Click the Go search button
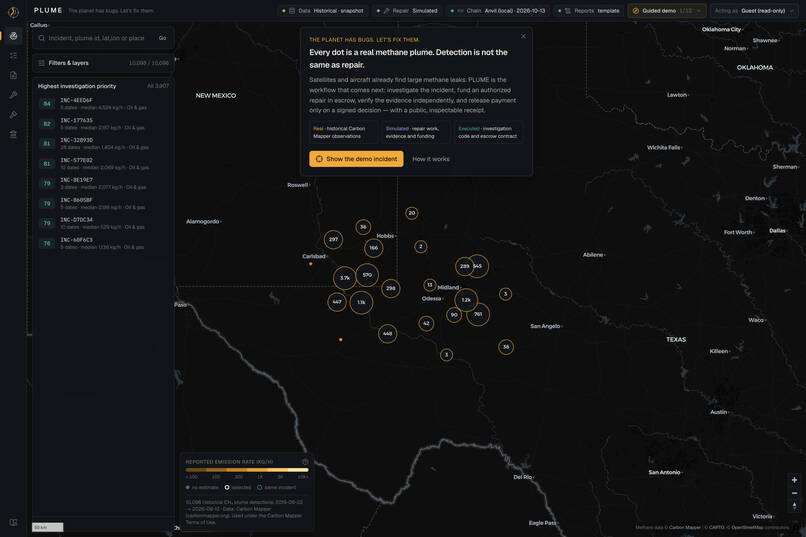806x537 pixels. 162,38
